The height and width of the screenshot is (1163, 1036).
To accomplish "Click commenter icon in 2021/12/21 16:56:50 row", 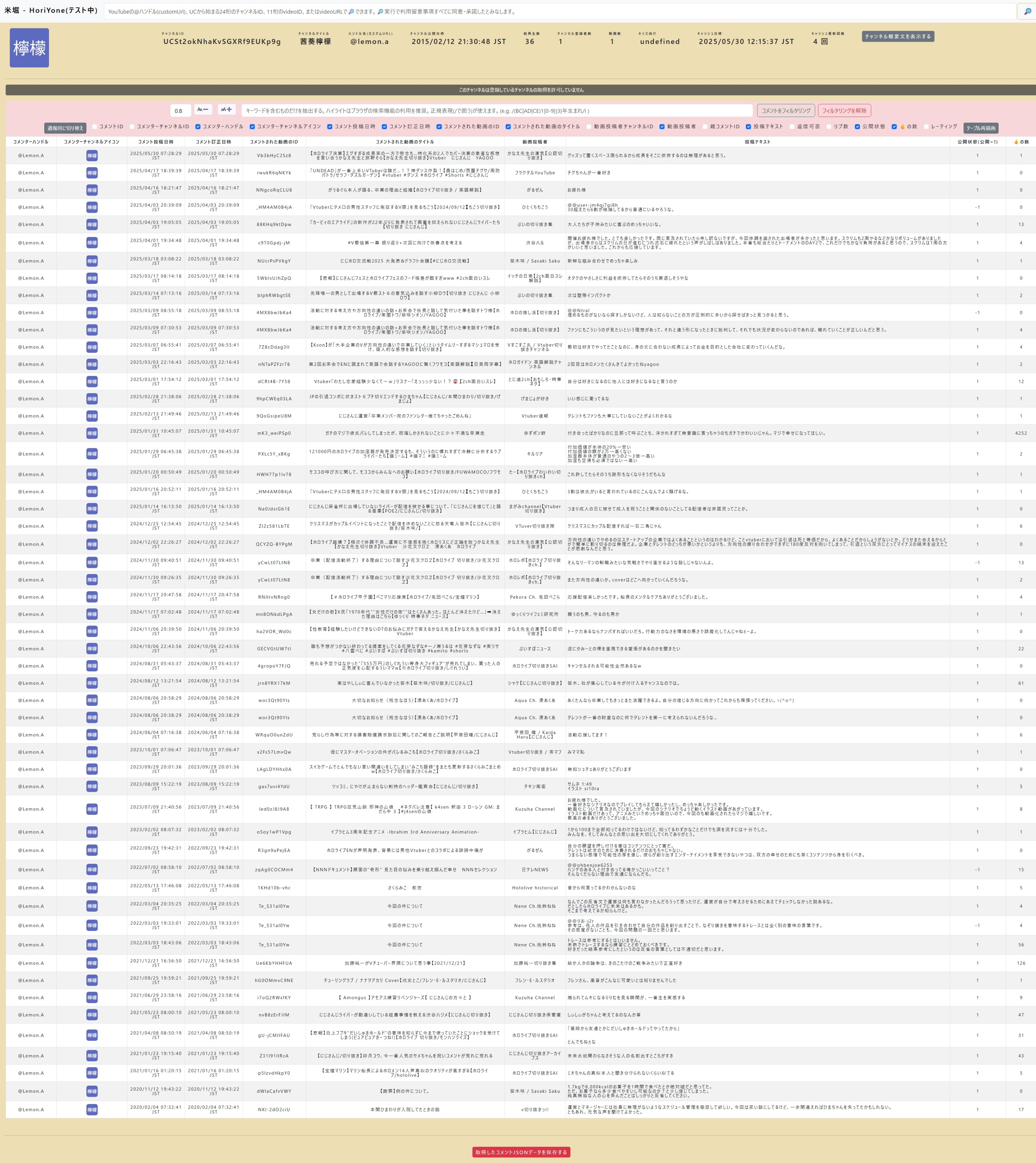I will 92,963.
